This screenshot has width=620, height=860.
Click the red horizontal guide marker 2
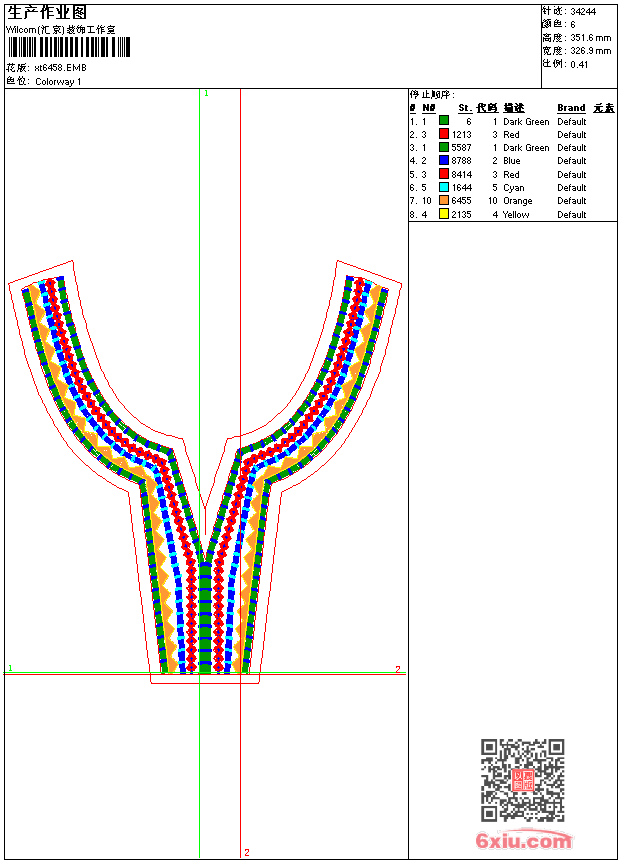(398, 669)
